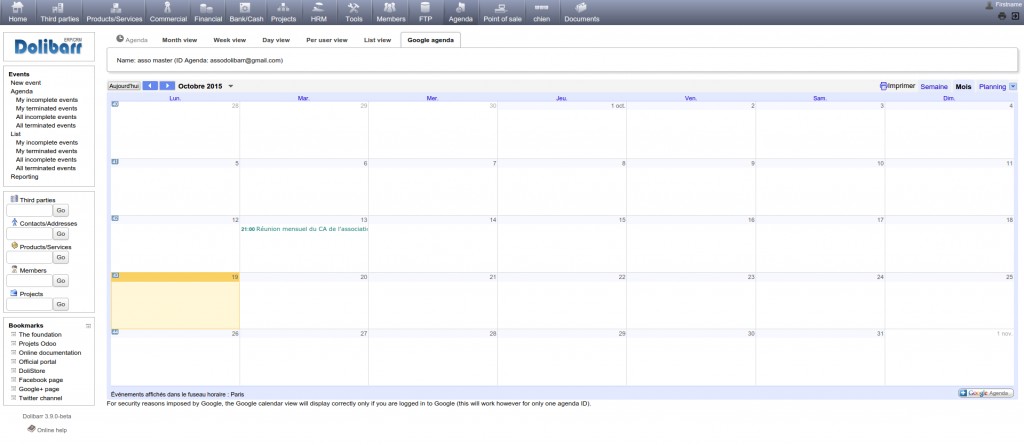Open New event link
1024x445 pixels.
tap(25, 83)
